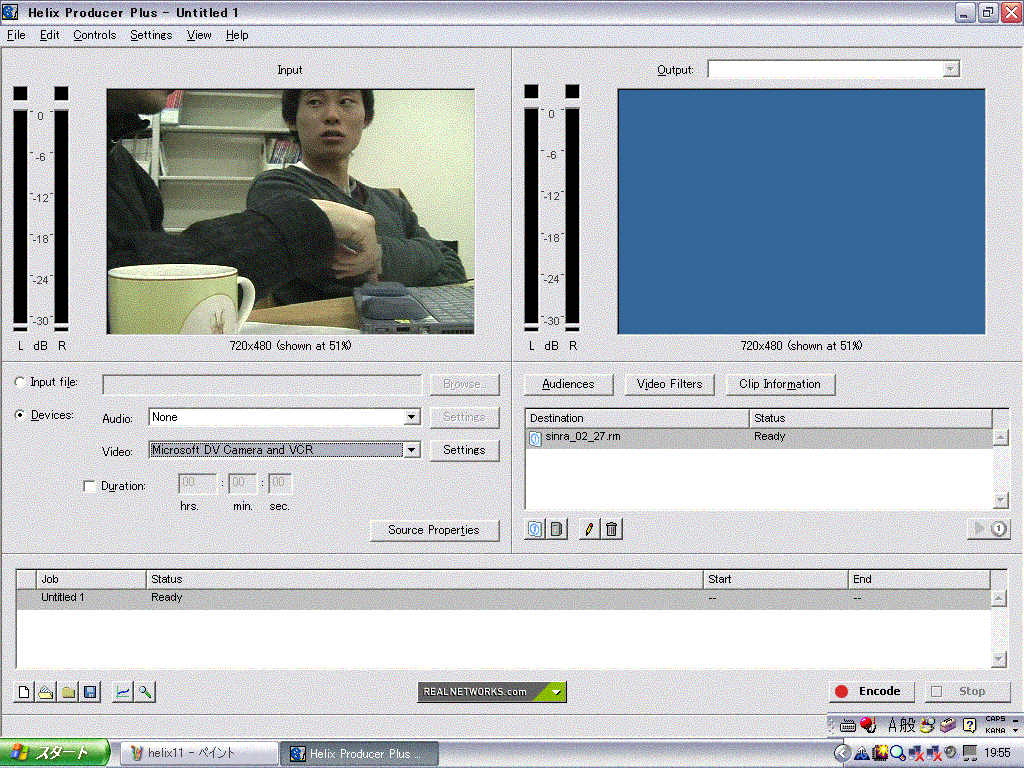Toggle the KANA indicator in the language bar
This screenshot has height=768, width=1024.
pos(995,730)
